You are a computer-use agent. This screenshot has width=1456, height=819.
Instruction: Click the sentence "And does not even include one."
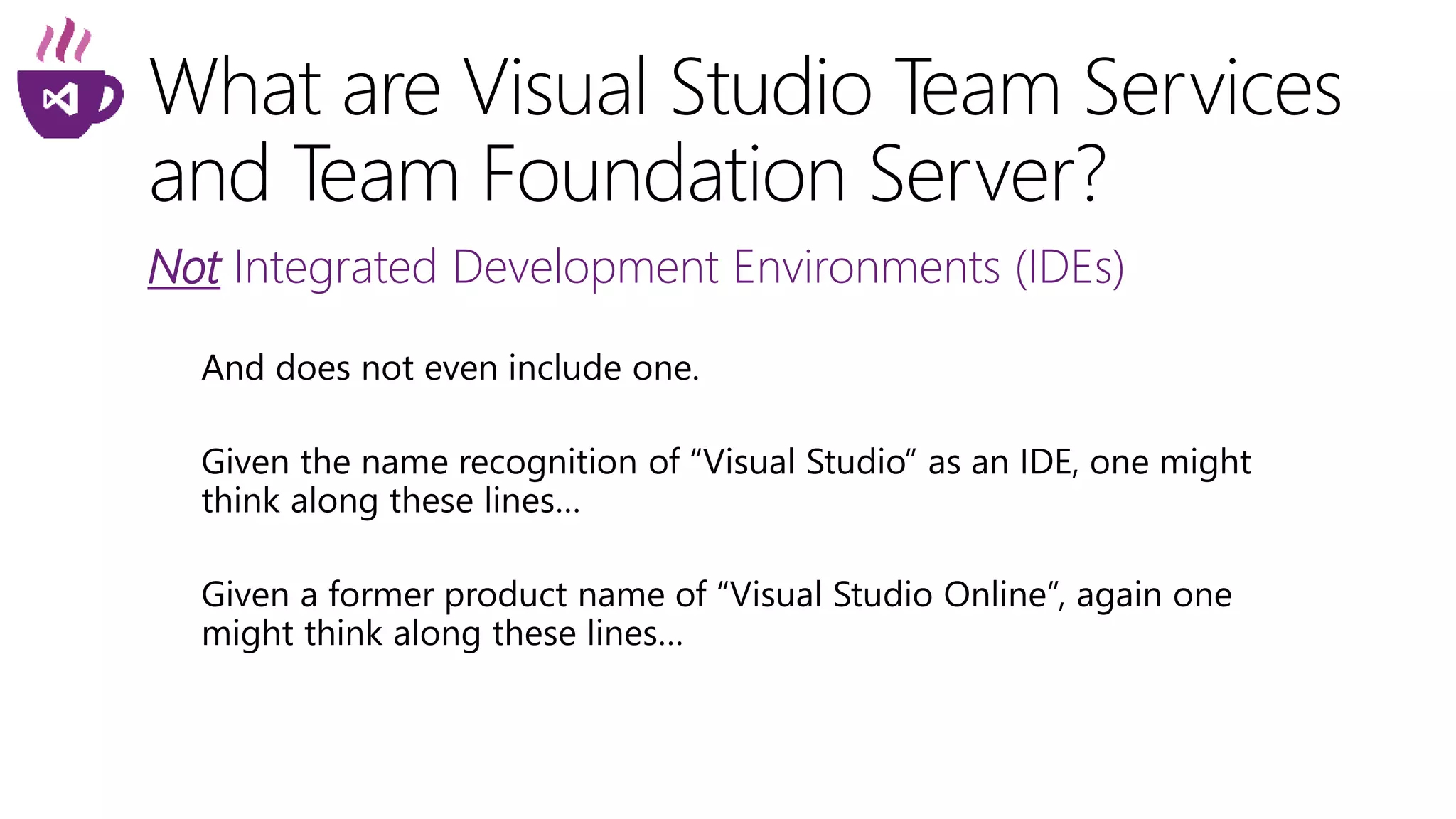tap(451, 368)
